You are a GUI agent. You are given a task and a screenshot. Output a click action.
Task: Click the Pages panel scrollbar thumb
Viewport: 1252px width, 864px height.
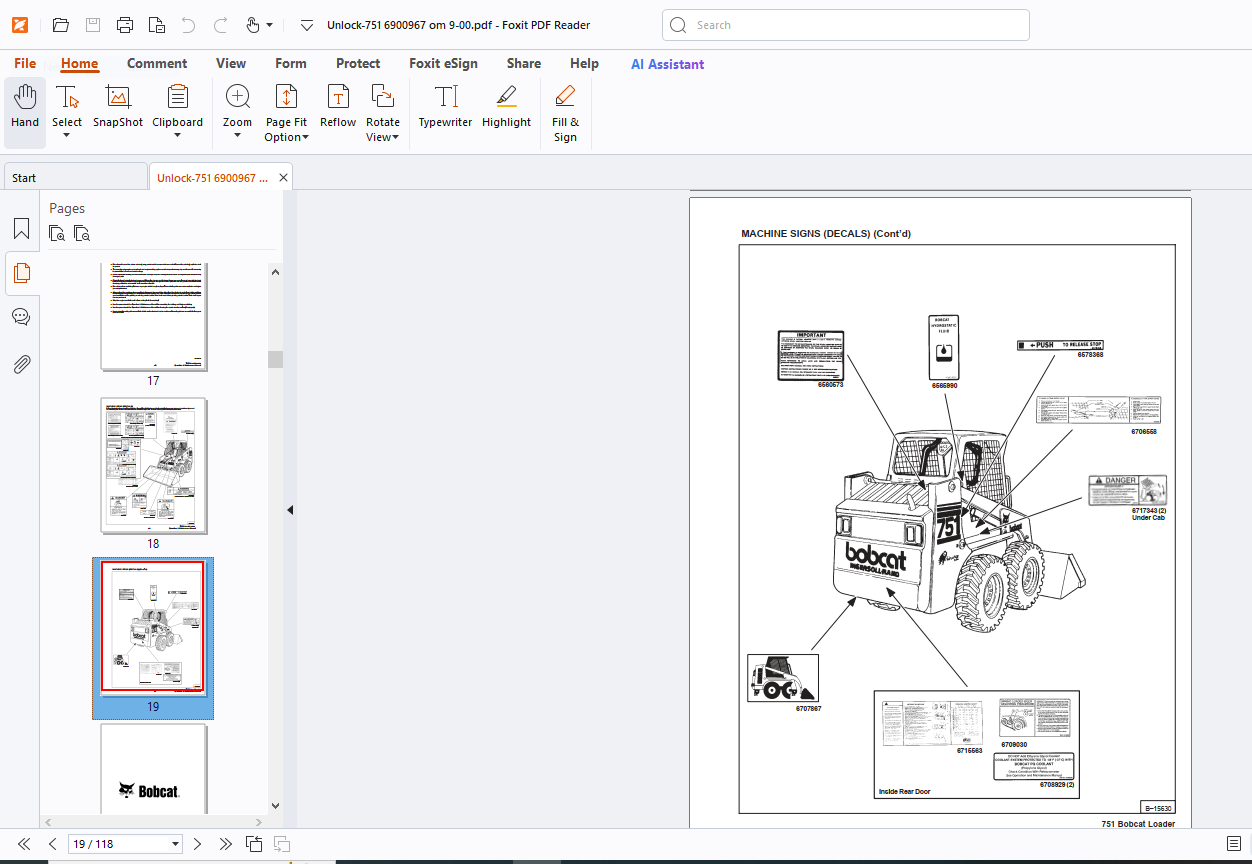click(275, 359)
